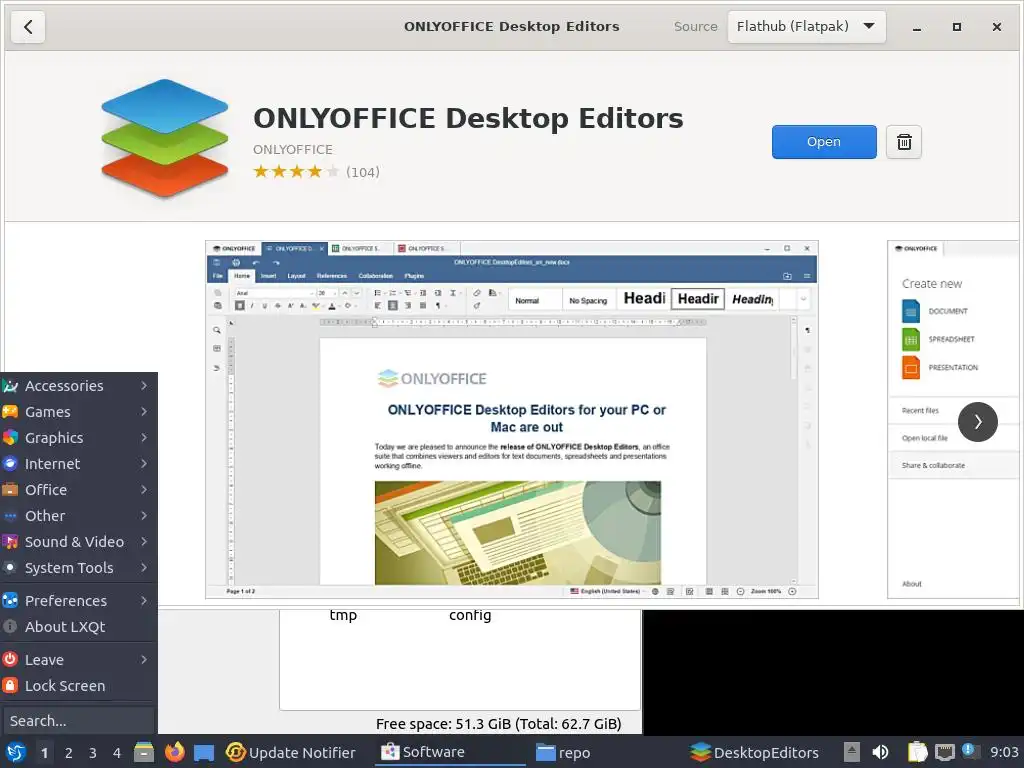Open the LXQt main menu start icon
Image resolution: width=1024 pixels, height=768 pixels.
[x=16, y=752]
